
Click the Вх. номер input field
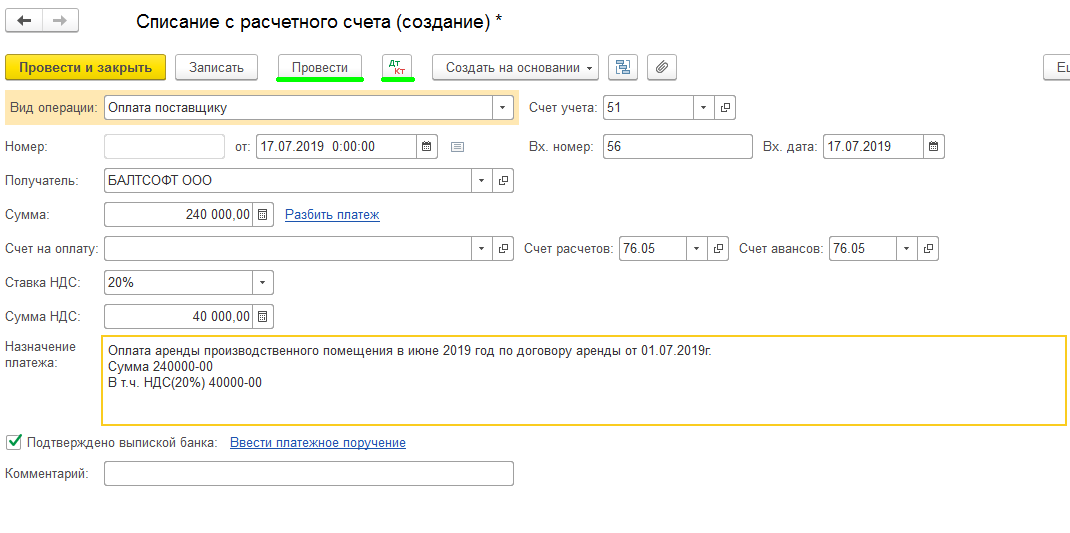(677, 147)
